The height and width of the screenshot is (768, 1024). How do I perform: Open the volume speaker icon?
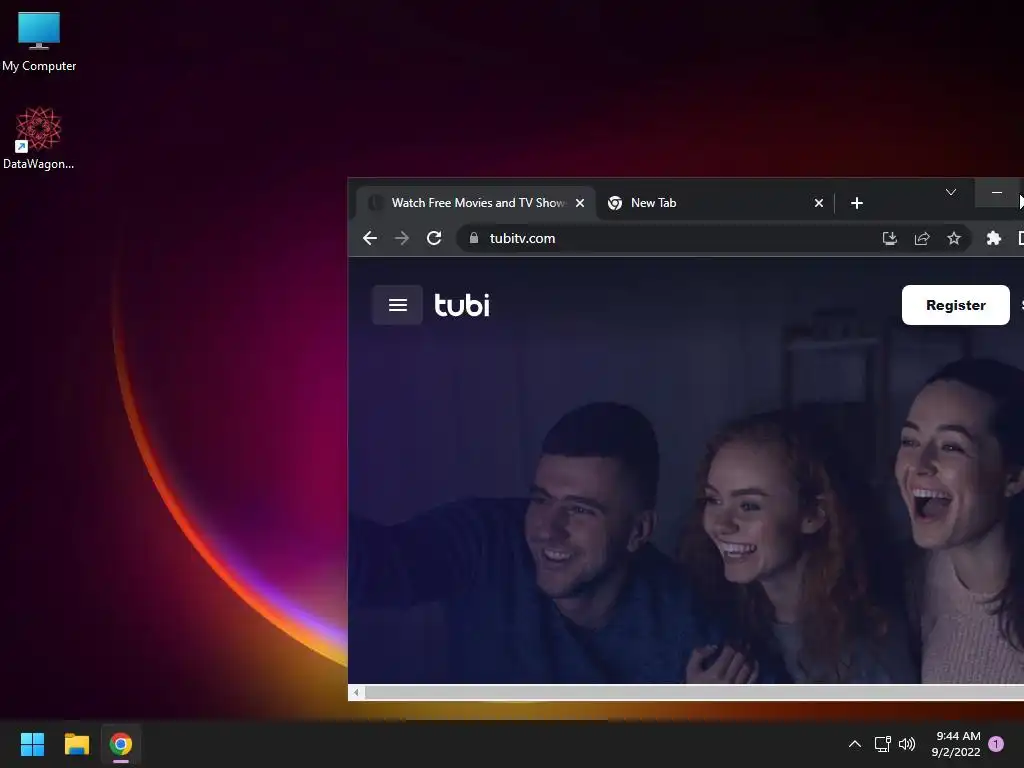[906, 744]
